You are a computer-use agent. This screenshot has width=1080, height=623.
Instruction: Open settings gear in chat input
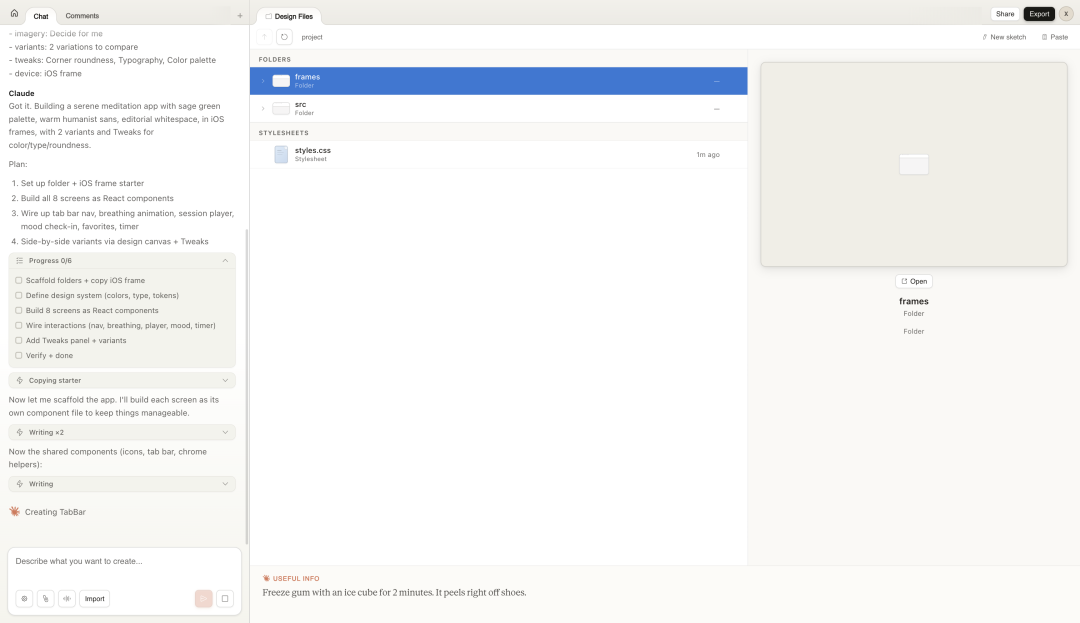click(24, 599)
